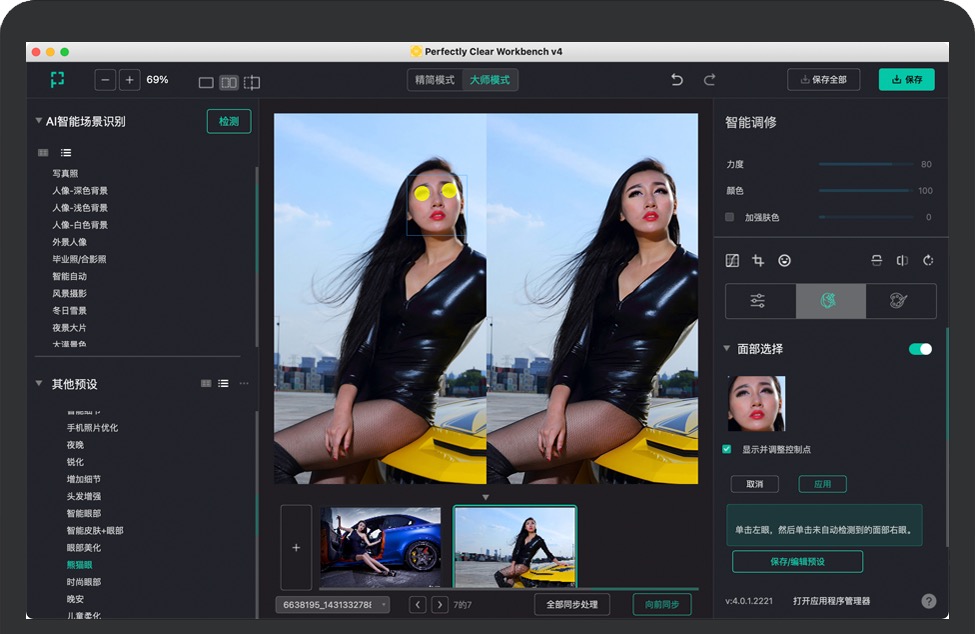Click the undo arrow in top toolbar
Screen dimensions: 975x634
677,80
